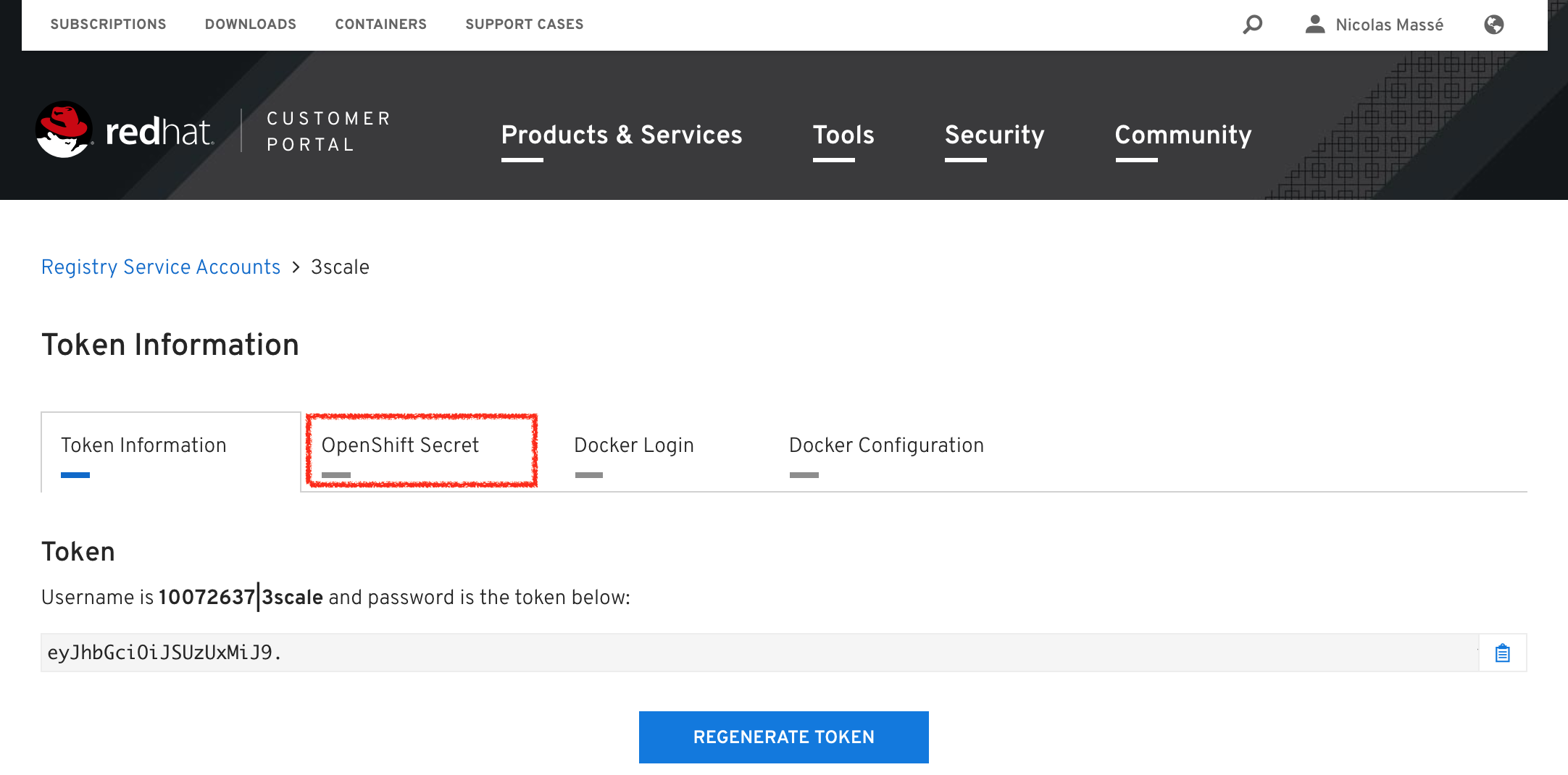Viewport: 1568px width, 775px height.
Task: Click the user profile silhouette icon
Action: 1314,25
